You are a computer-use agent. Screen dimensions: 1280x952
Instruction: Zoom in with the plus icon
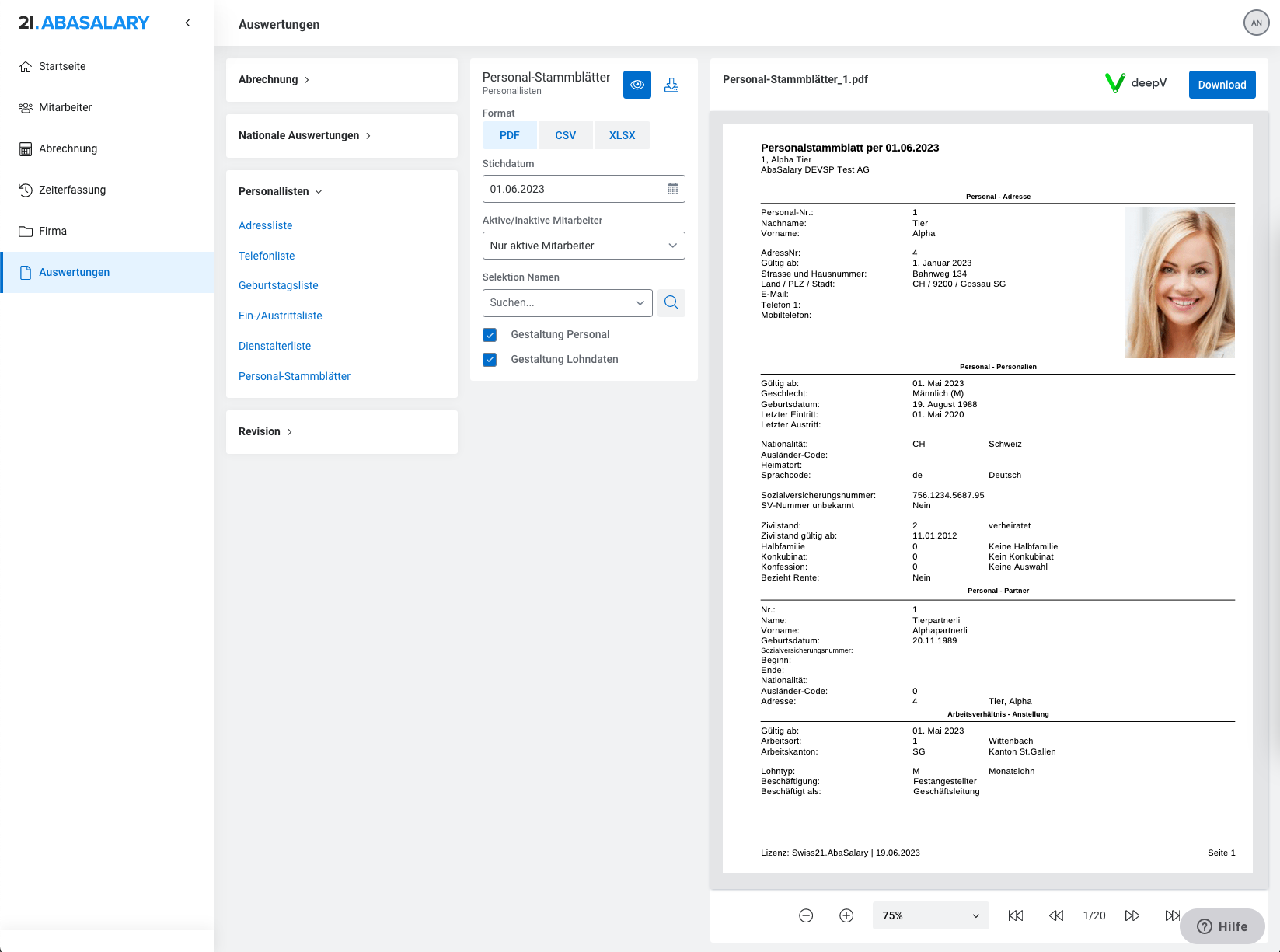click(846, 915)
